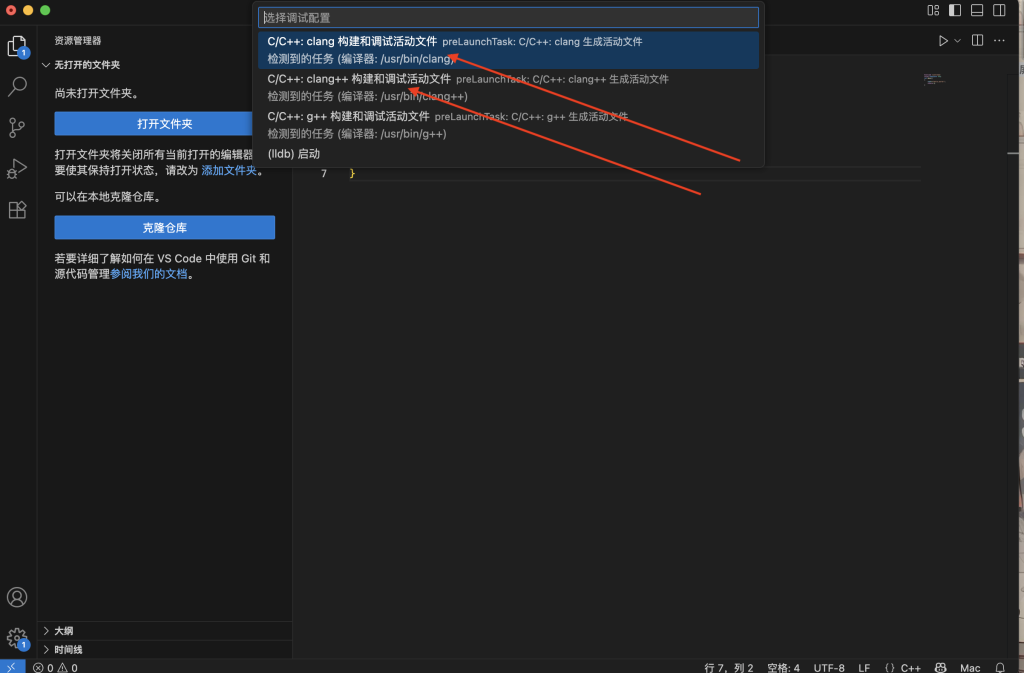Open the Search view in activity bar

pos(17,87)
